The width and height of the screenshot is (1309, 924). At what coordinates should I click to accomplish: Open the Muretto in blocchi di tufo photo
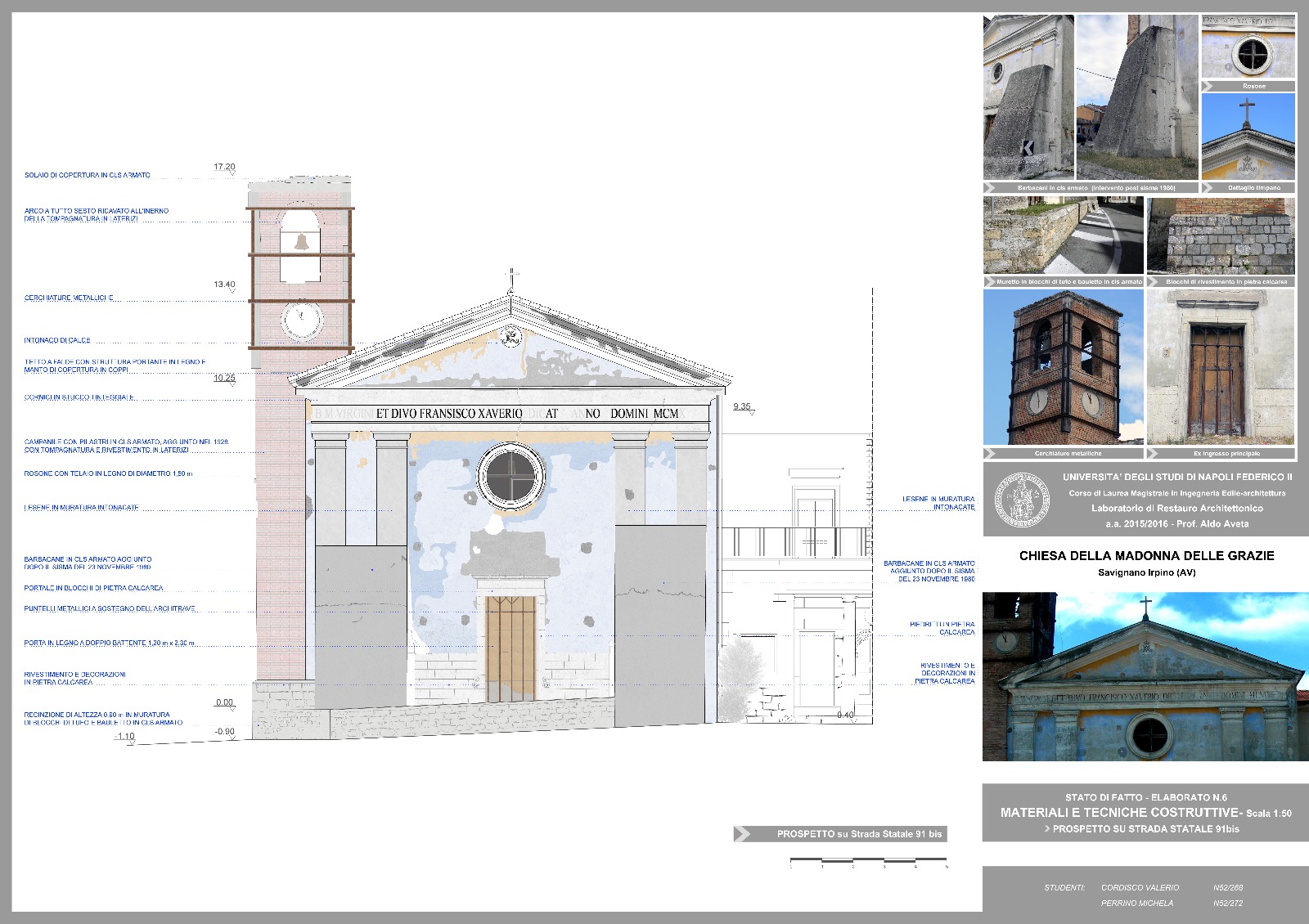coord(1064,235)
